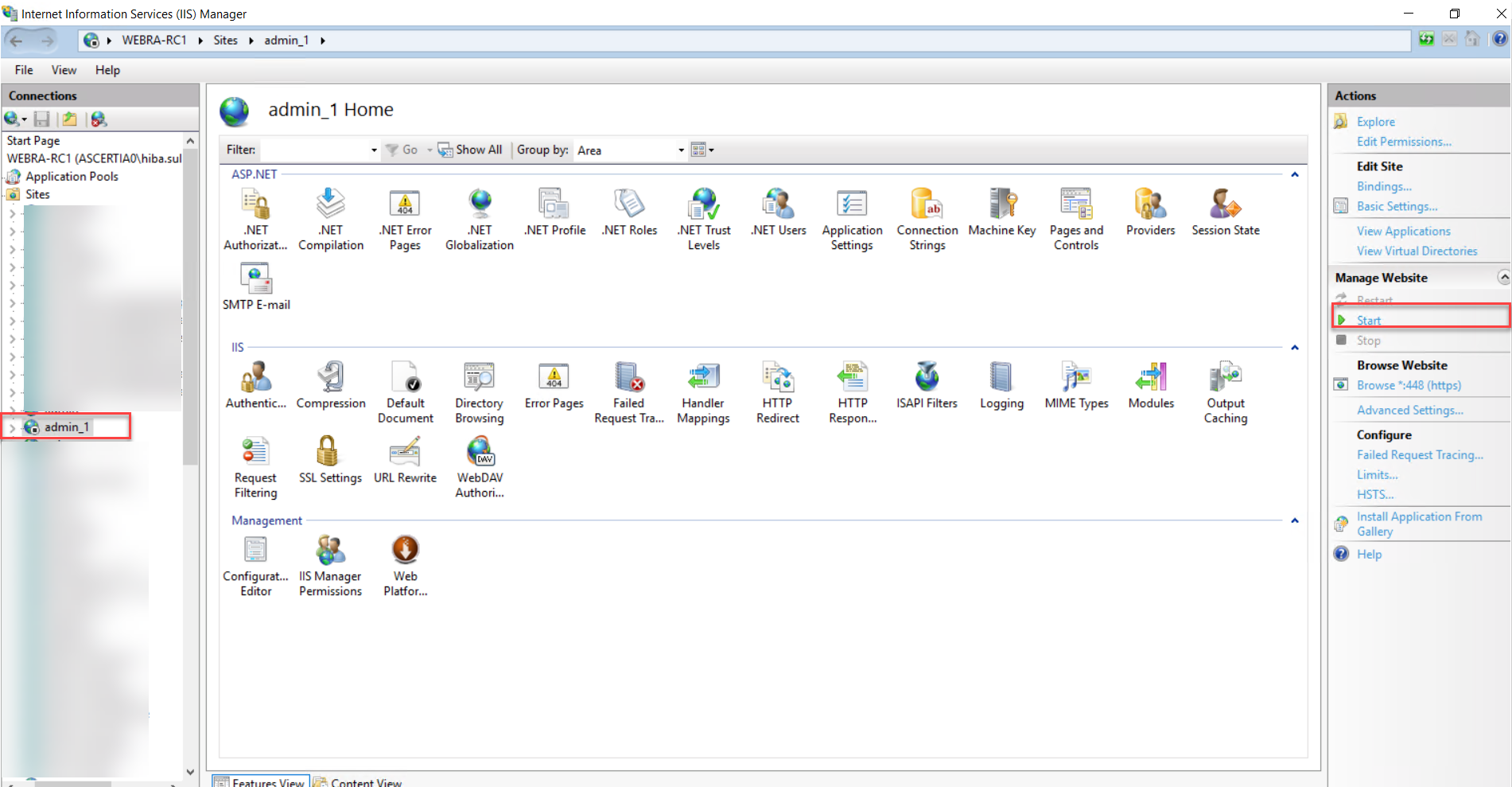Open .NET Authorization Rules feature
1512x787 pixels.
pyautogui.click(x=255, y=220)
